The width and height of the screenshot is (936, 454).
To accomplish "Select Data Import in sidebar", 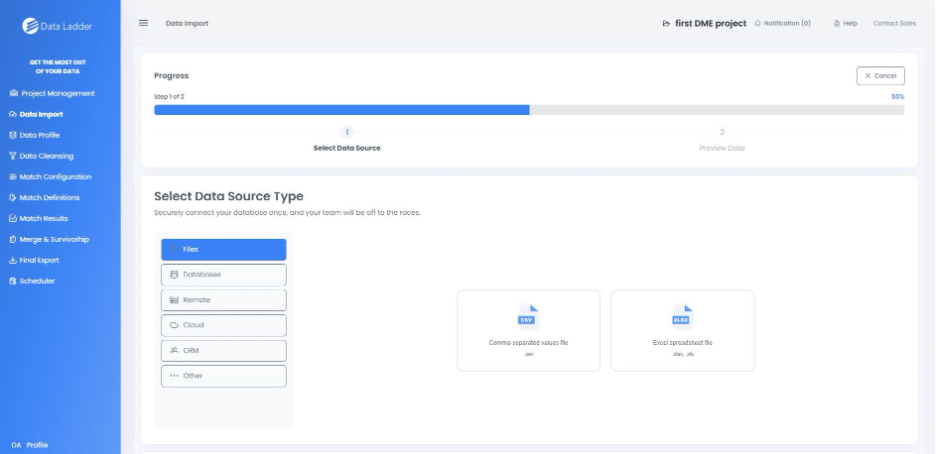I will point(36,114).
